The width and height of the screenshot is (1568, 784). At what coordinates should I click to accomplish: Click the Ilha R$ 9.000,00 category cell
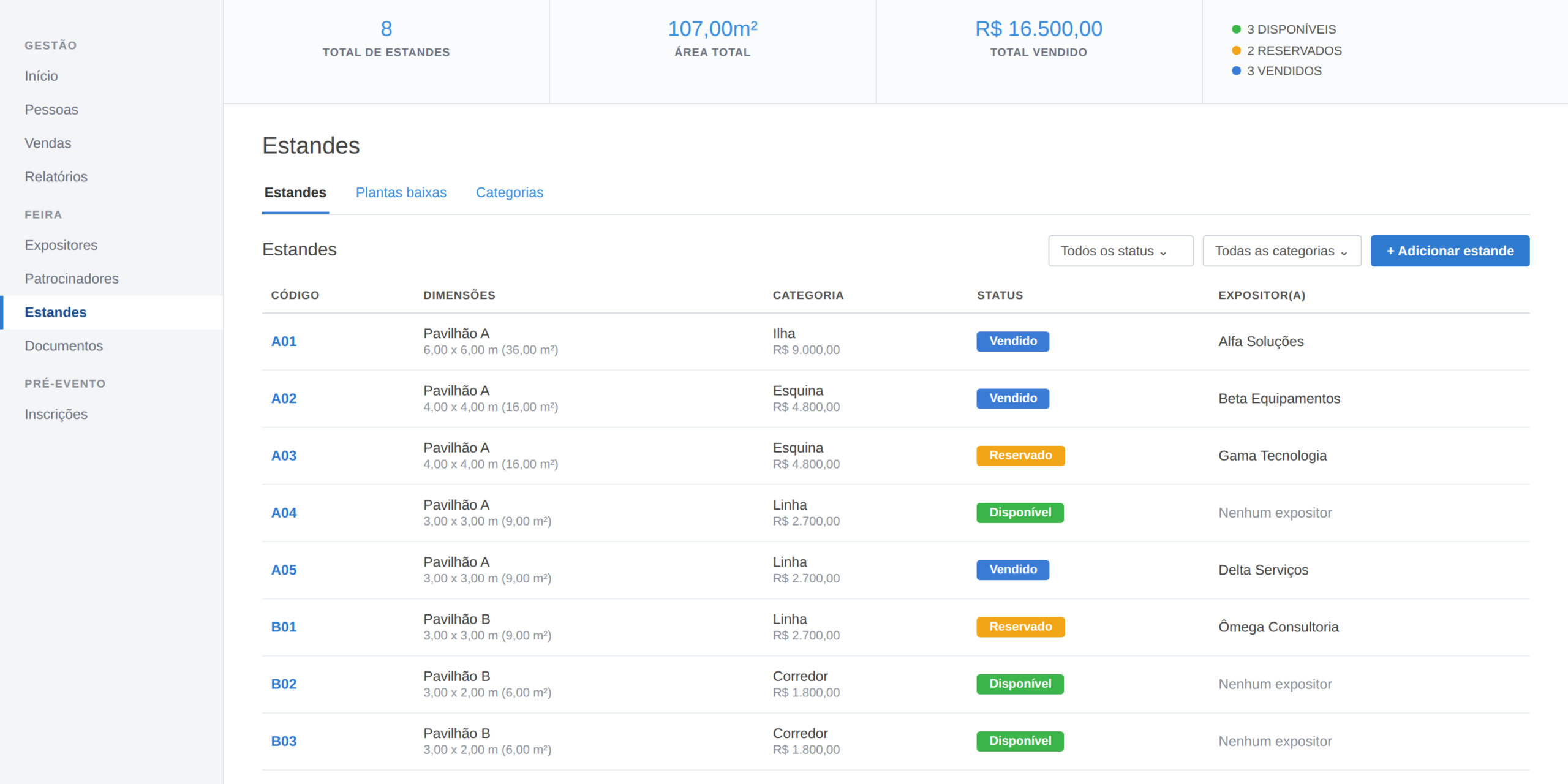pos(806,342)
